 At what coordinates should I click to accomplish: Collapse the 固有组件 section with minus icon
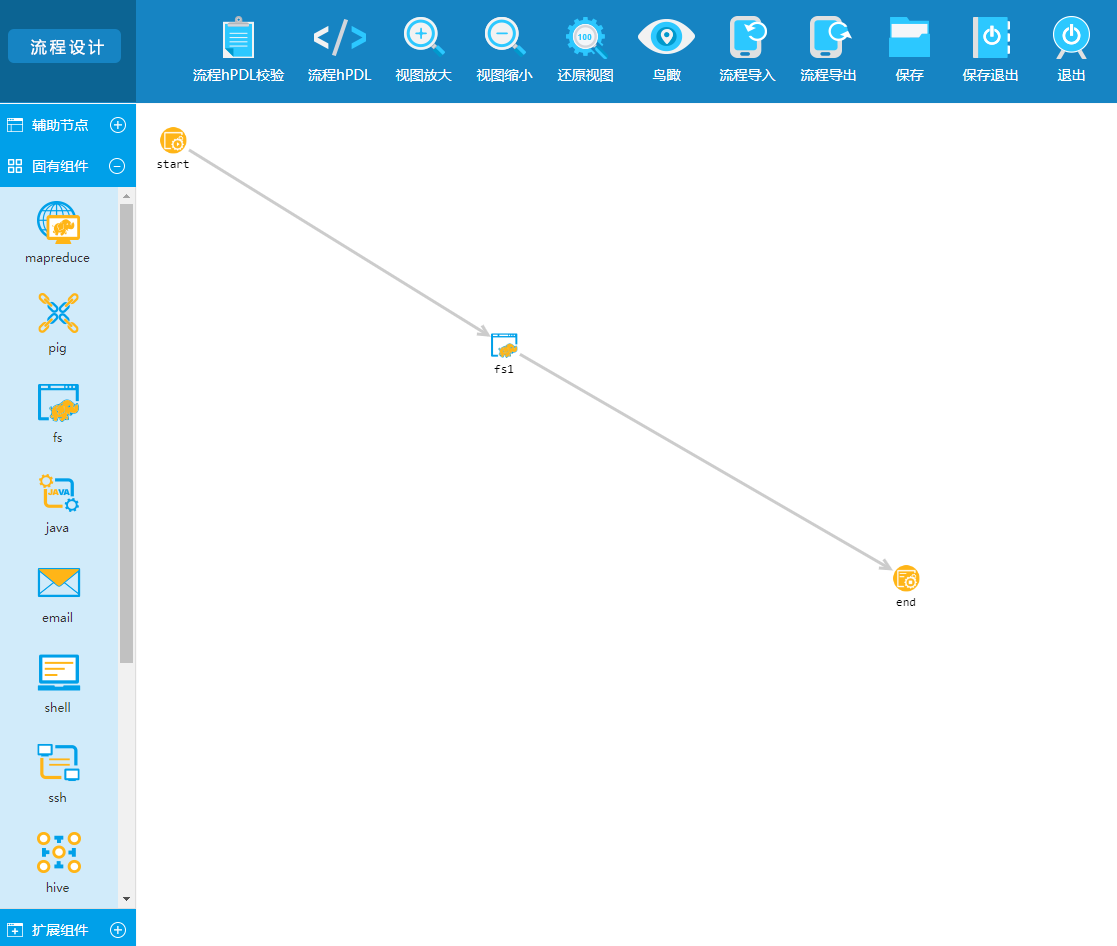[118, 166]
